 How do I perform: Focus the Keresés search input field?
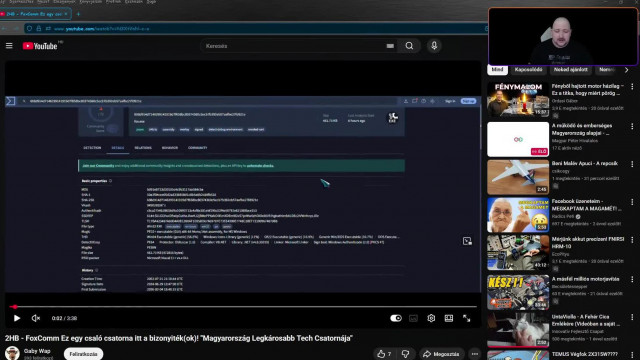click(x=294, y=46)
